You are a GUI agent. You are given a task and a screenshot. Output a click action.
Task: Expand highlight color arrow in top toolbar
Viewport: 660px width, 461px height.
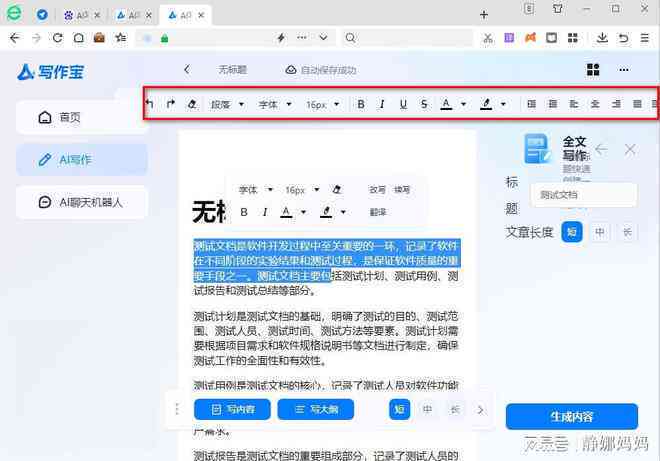pyautogui.click(x=503, y=104)
